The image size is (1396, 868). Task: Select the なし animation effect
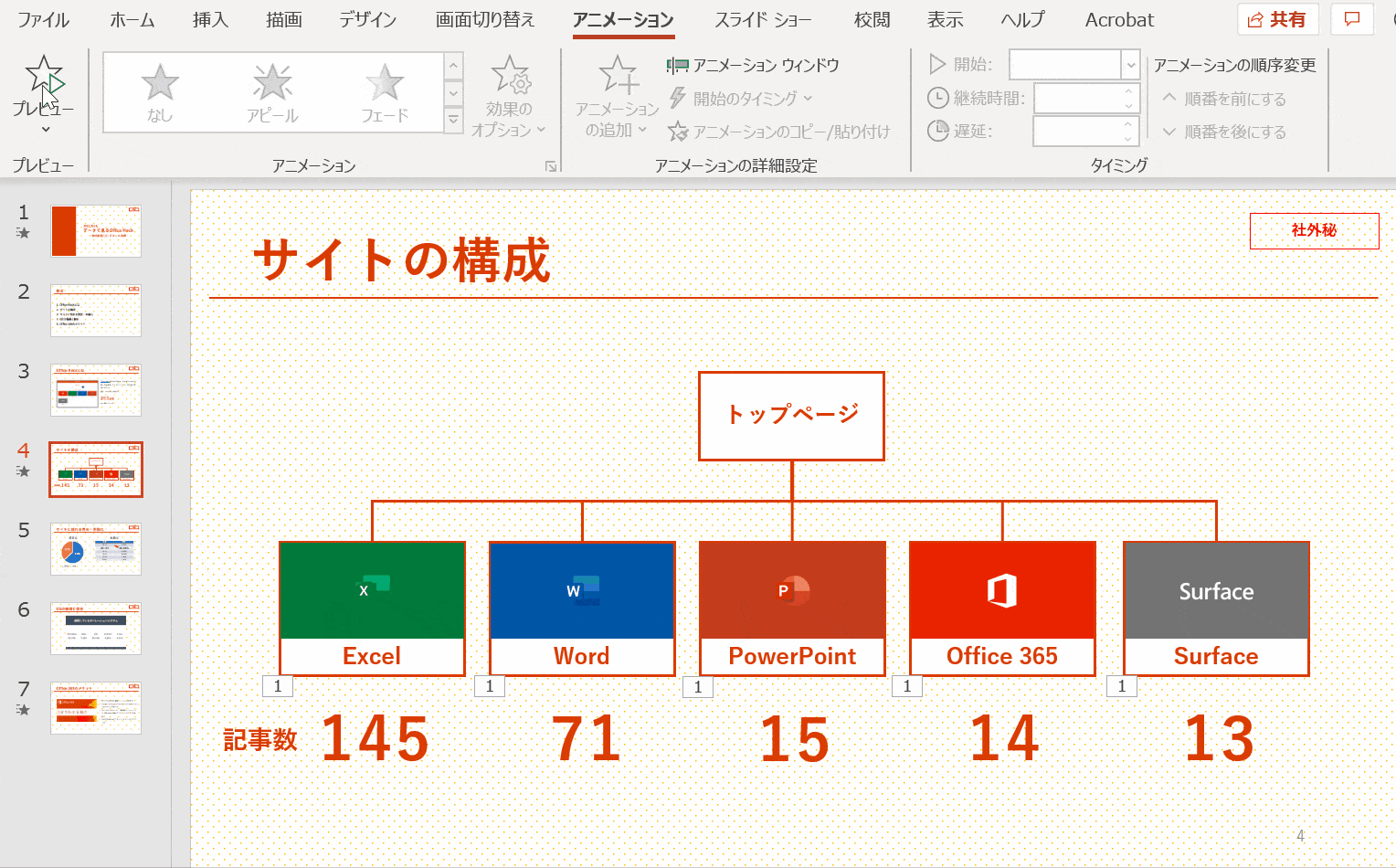(160, 93)
